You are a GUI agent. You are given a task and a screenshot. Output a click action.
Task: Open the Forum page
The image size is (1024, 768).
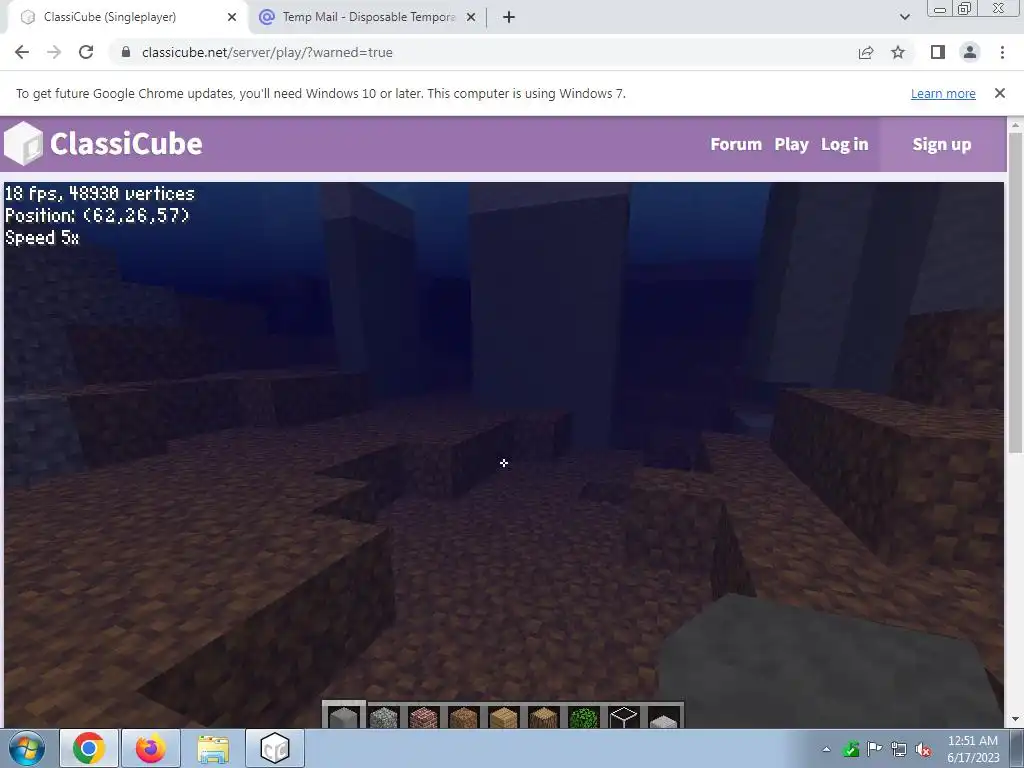(736, 144)
